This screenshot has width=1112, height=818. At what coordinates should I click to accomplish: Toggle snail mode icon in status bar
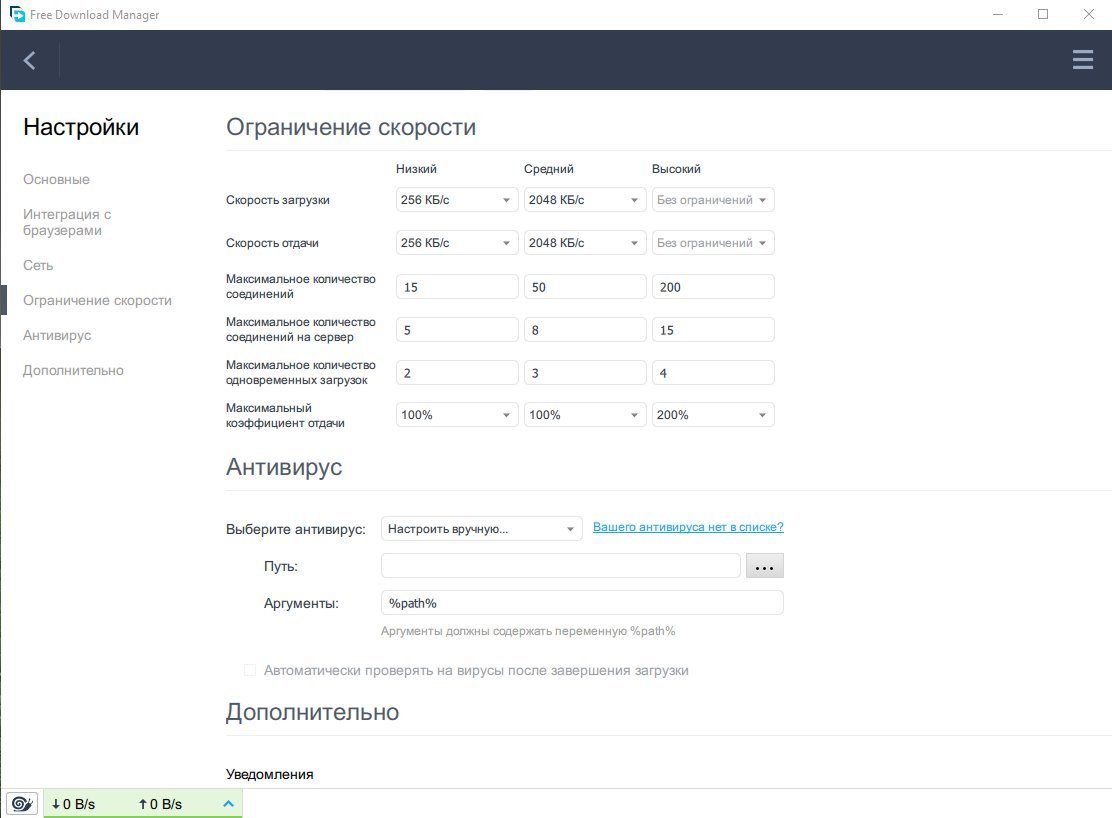click(x=21, y=804)
